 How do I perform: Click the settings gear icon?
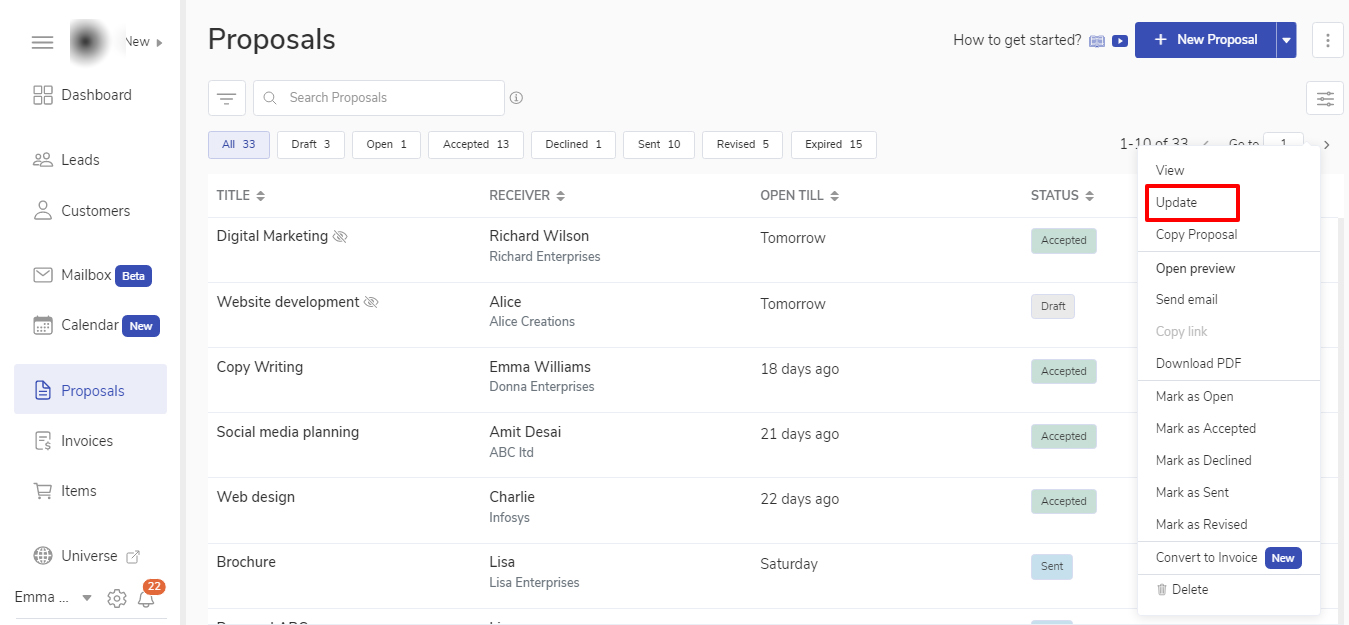pos(117,598)
